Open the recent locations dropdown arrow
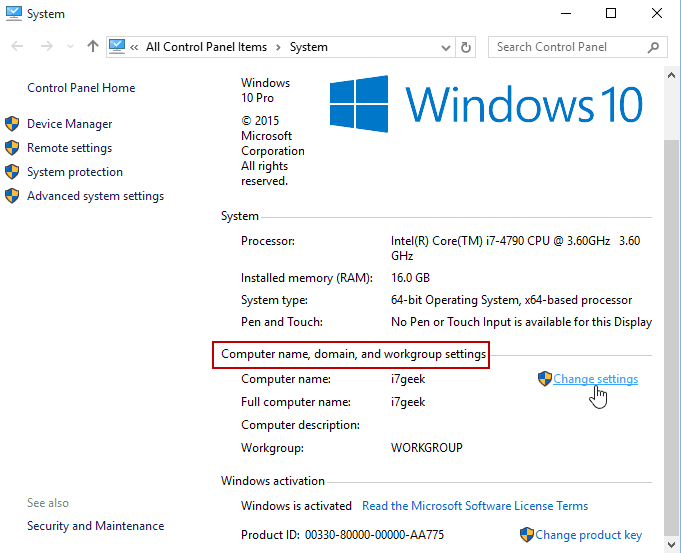The image size is (681, 553). coord(70,46)
